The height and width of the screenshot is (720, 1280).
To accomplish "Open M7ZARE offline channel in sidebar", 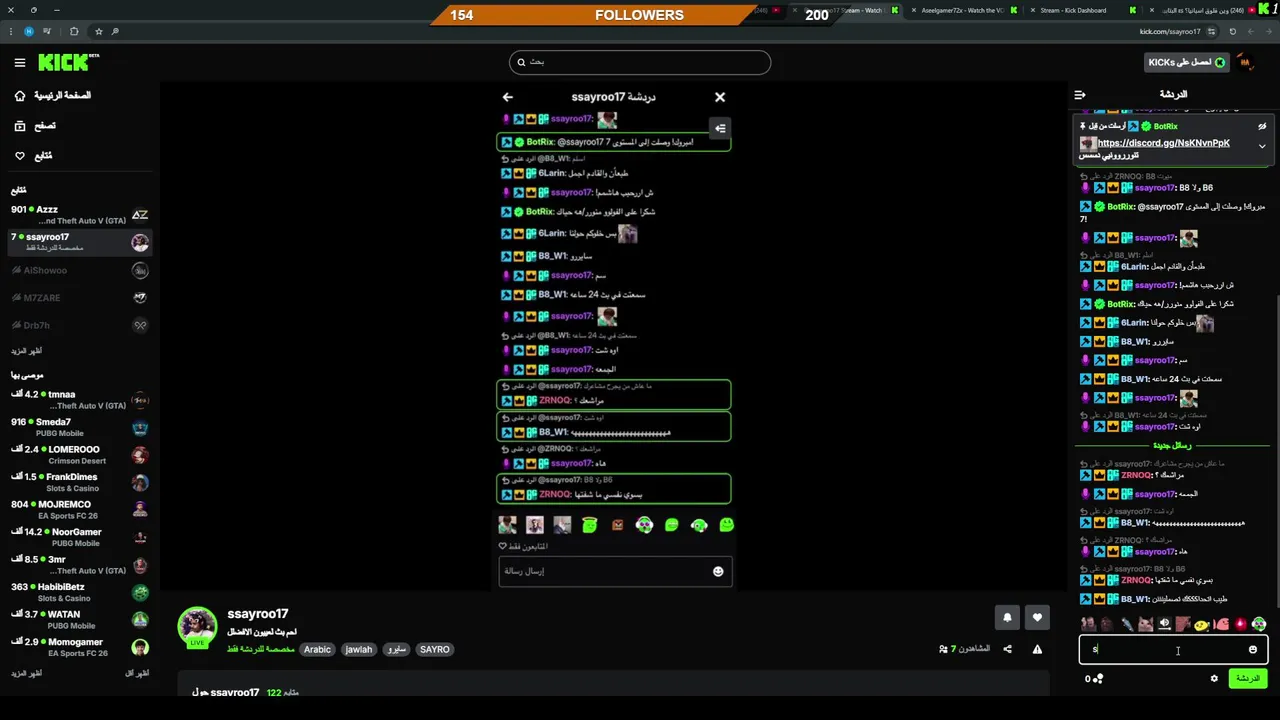I will [x=79, y=298].
